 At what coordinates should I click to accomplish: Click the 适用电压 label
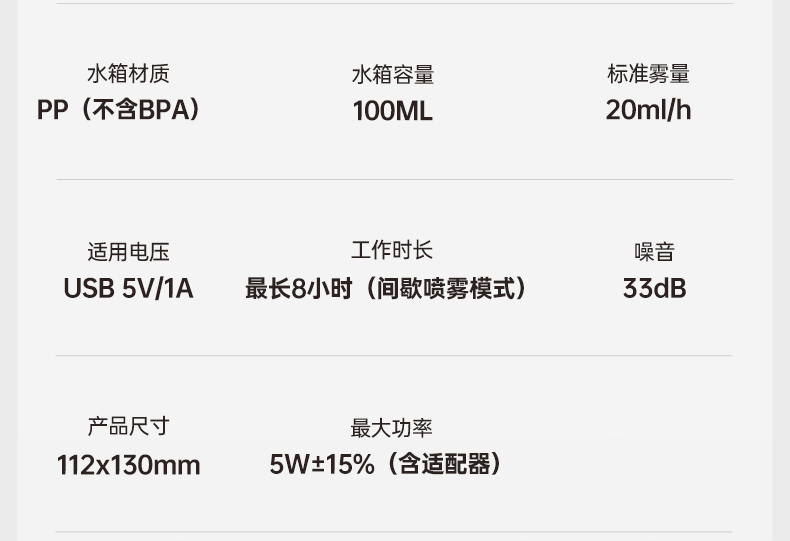pyautogui.click(x=128, y=252)
